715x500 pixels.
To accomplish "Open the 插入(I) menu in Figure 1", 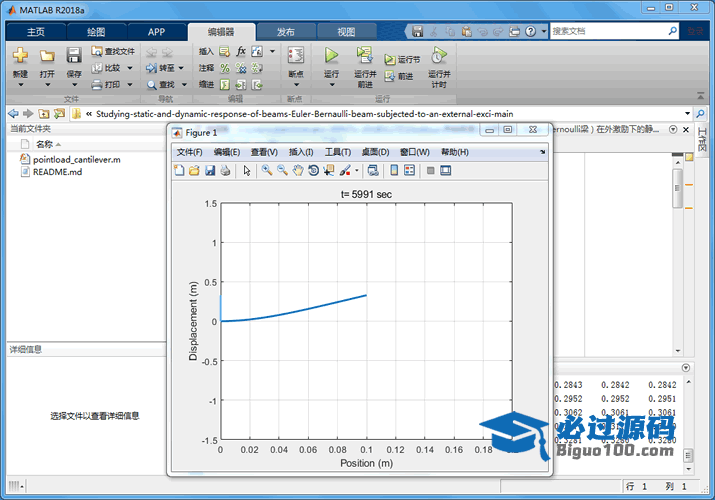I will (x=301, y=152).
